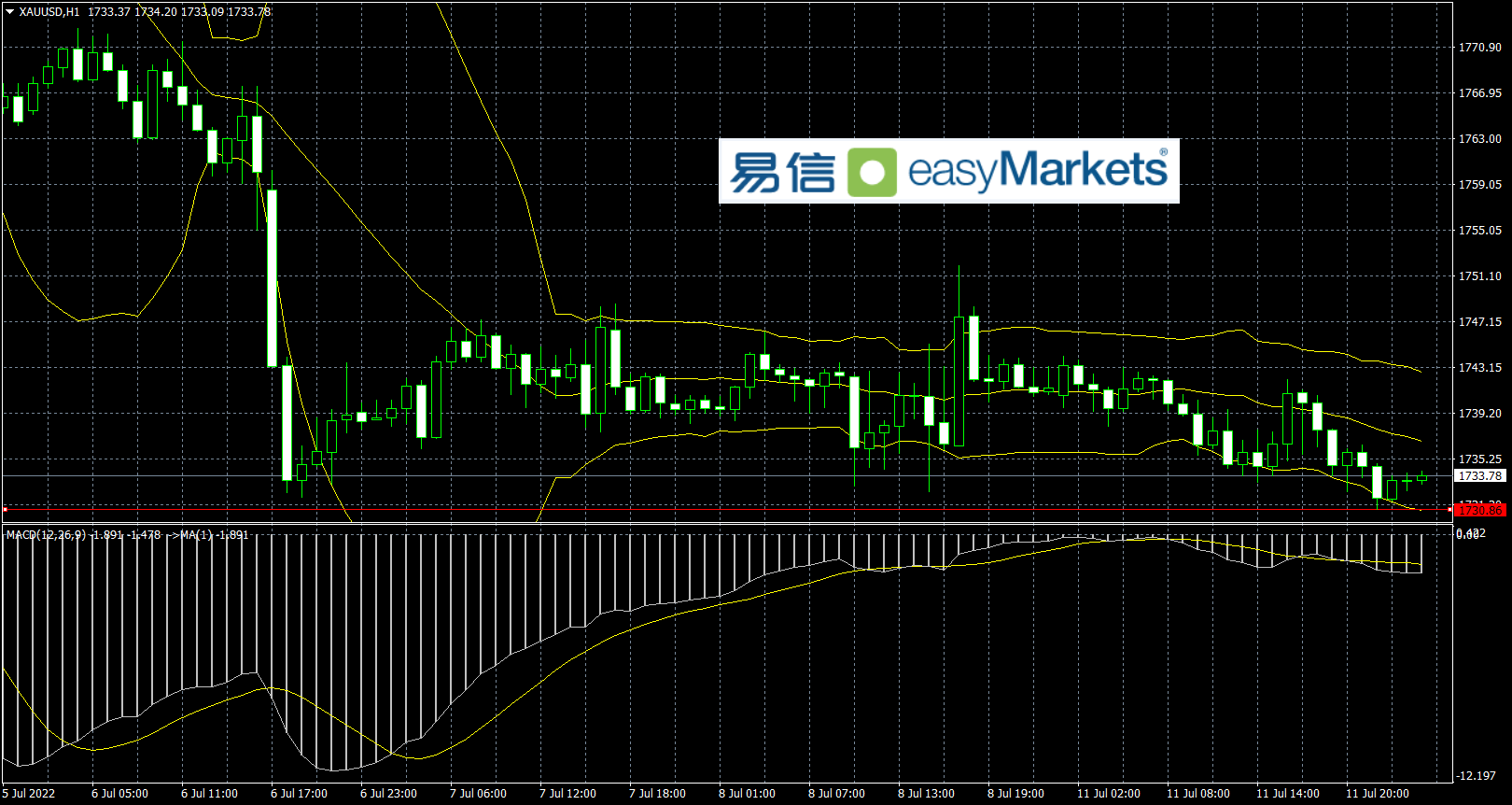
Task: Click the 1763.00 price axis label
Action: coord(1480,139)
